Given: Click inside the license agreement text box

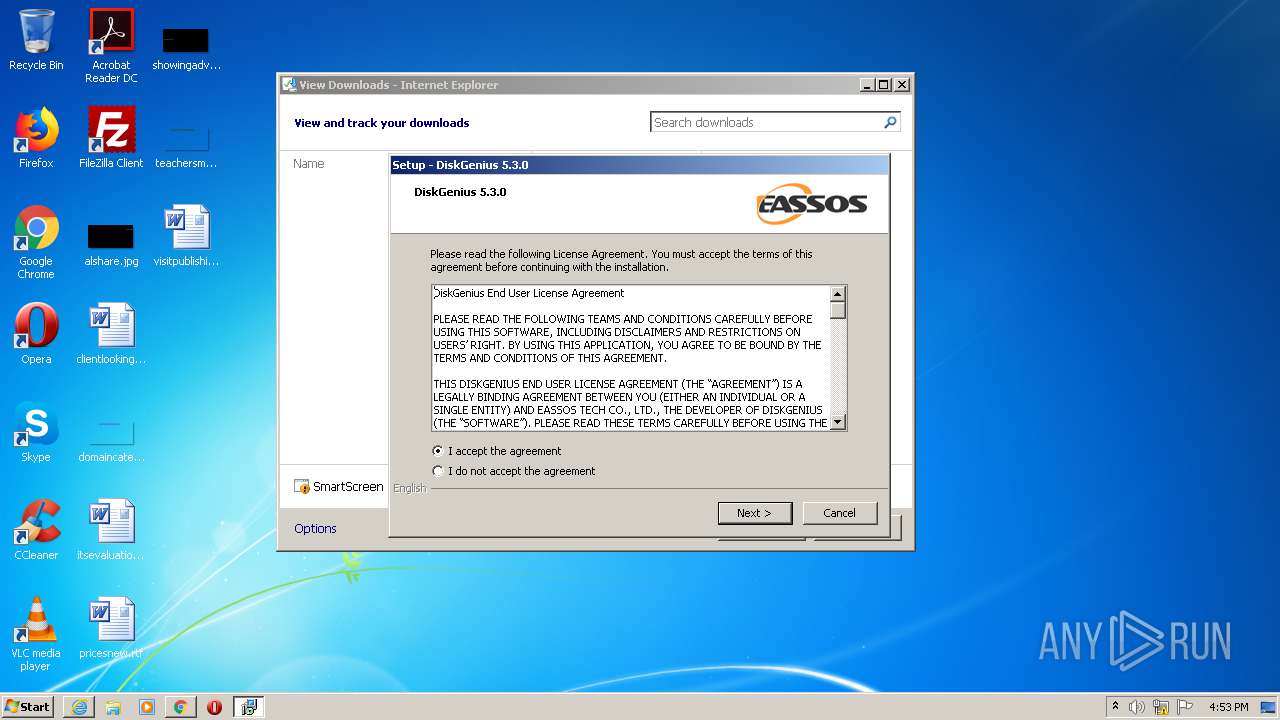Looking at the screenshot, I should tap(630, 358).
